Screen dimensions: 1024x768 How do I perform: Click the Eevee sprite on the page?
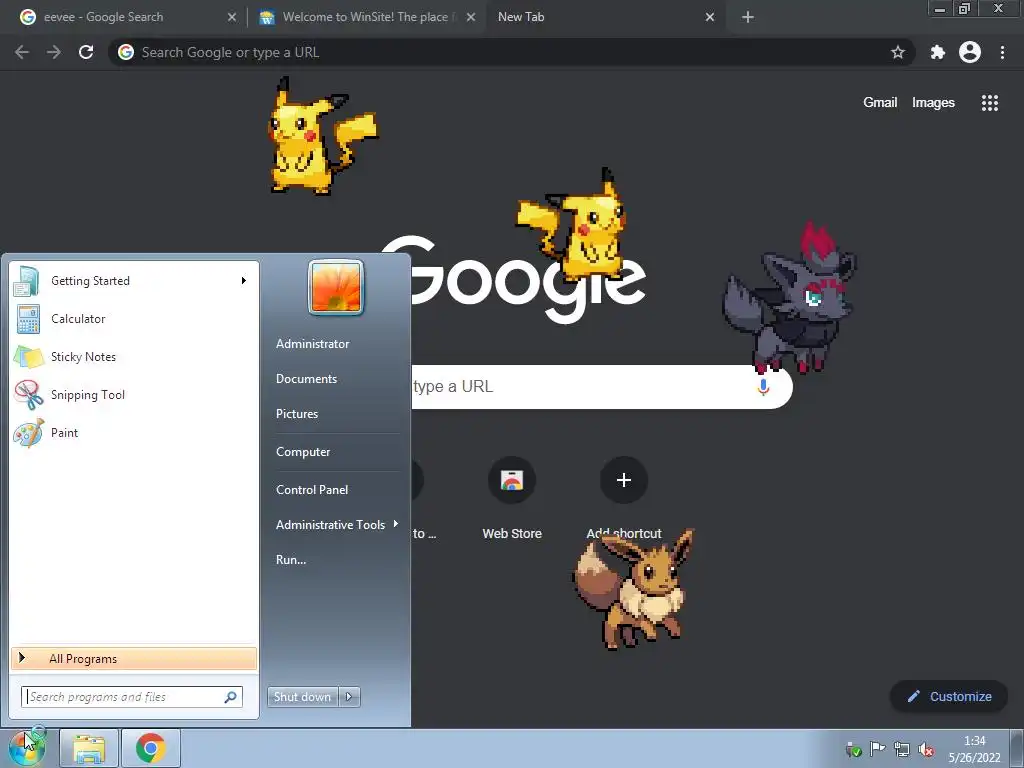point(634,589)
